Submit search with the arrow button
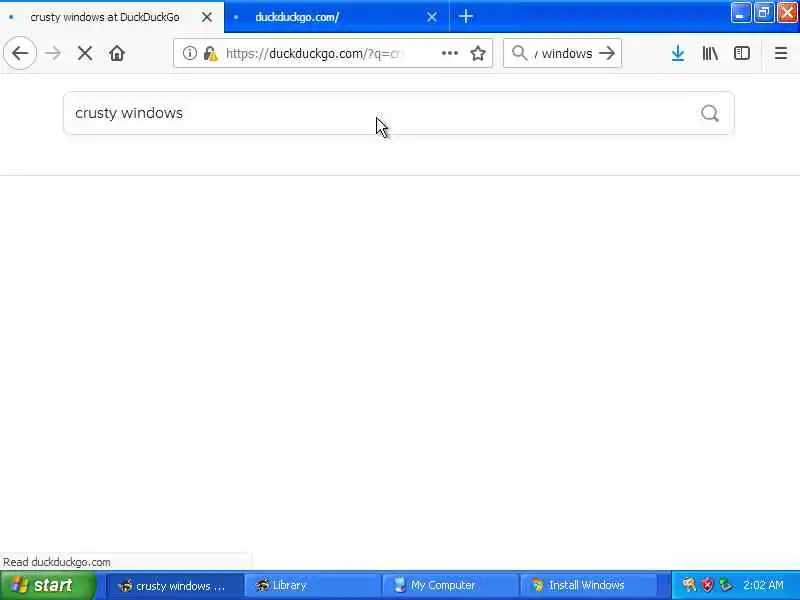Viewport: 800px width, 600px height. tap(607, 53)
